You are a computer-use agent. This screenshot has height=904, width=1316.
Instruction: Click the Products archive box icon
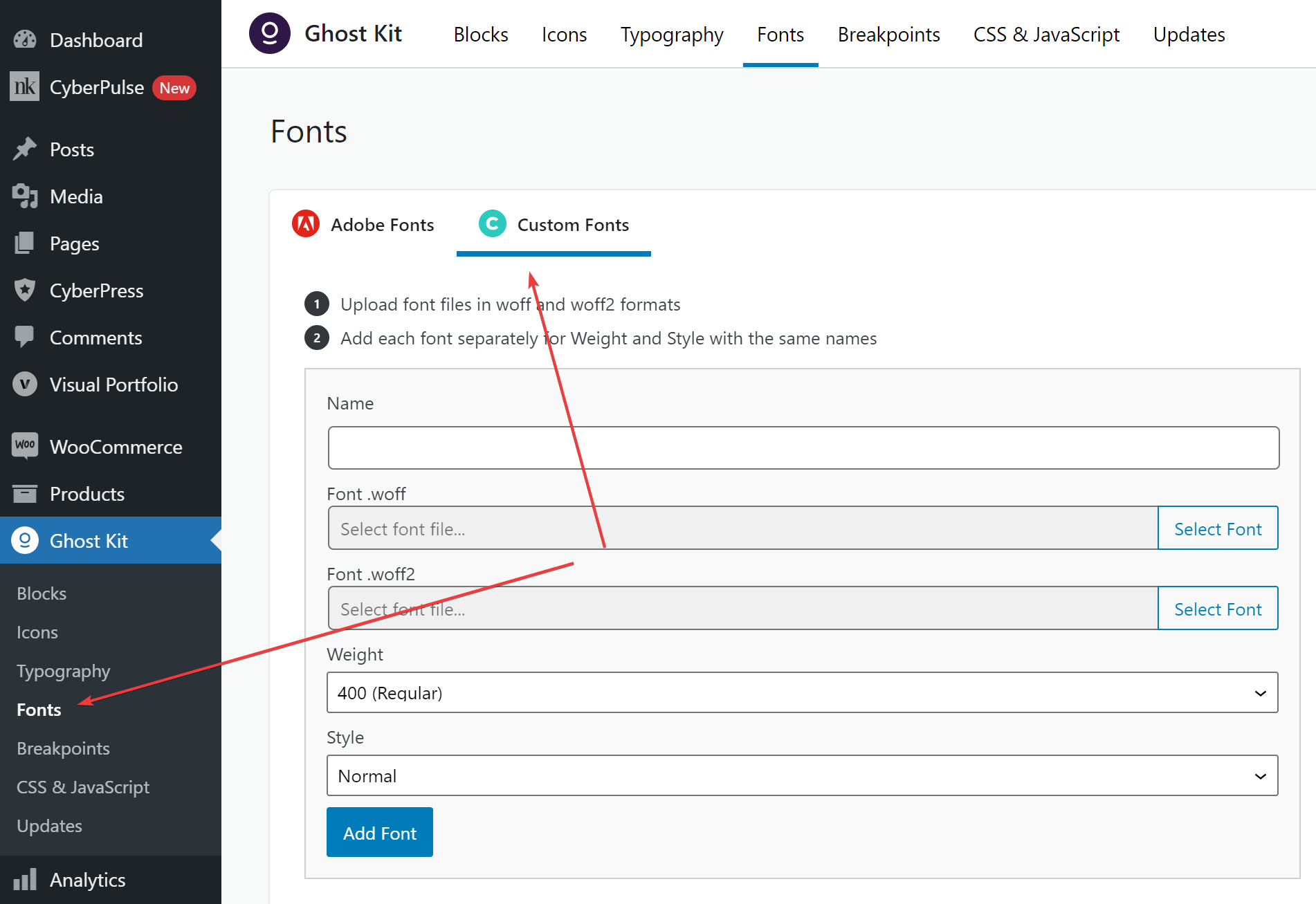click(x=25, y=494)
